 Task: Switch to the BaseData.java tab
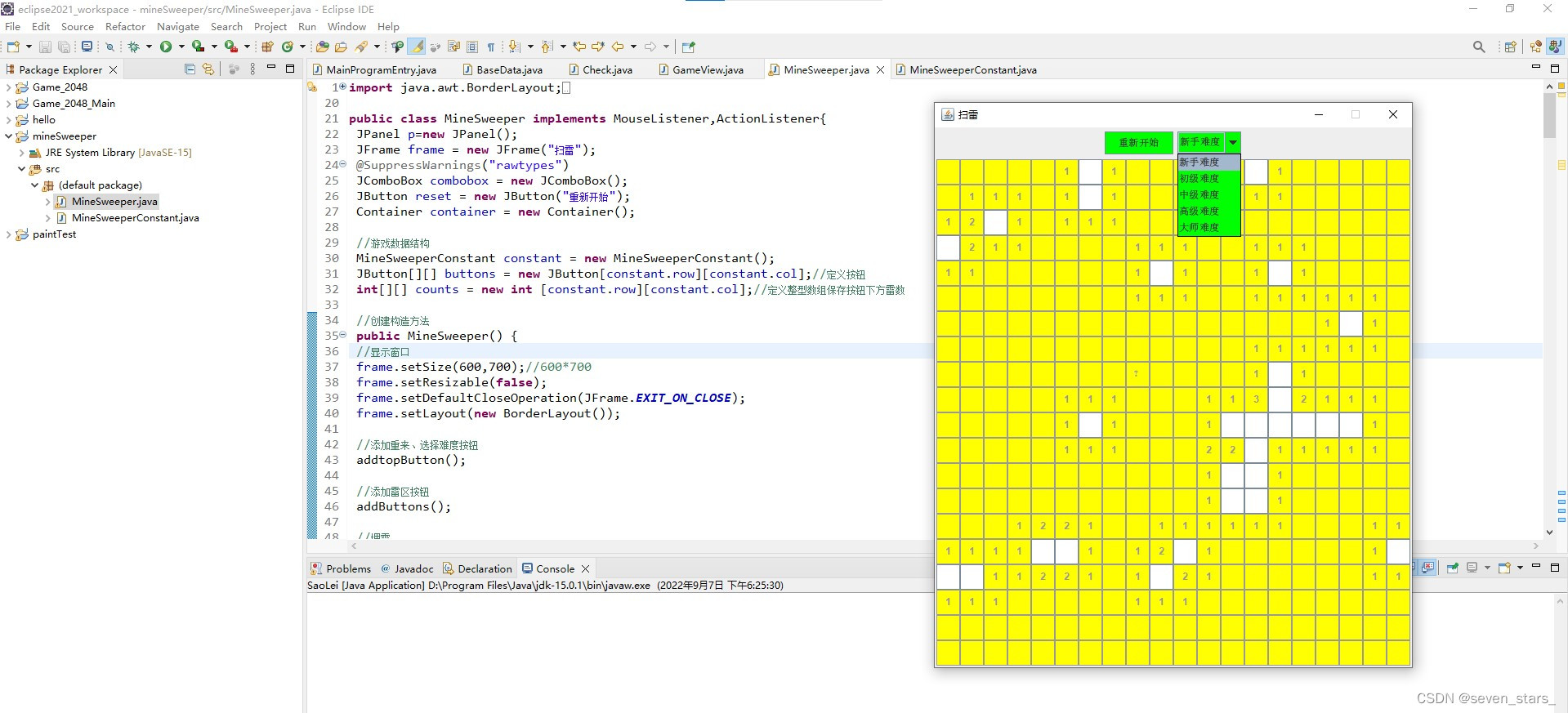502,69
